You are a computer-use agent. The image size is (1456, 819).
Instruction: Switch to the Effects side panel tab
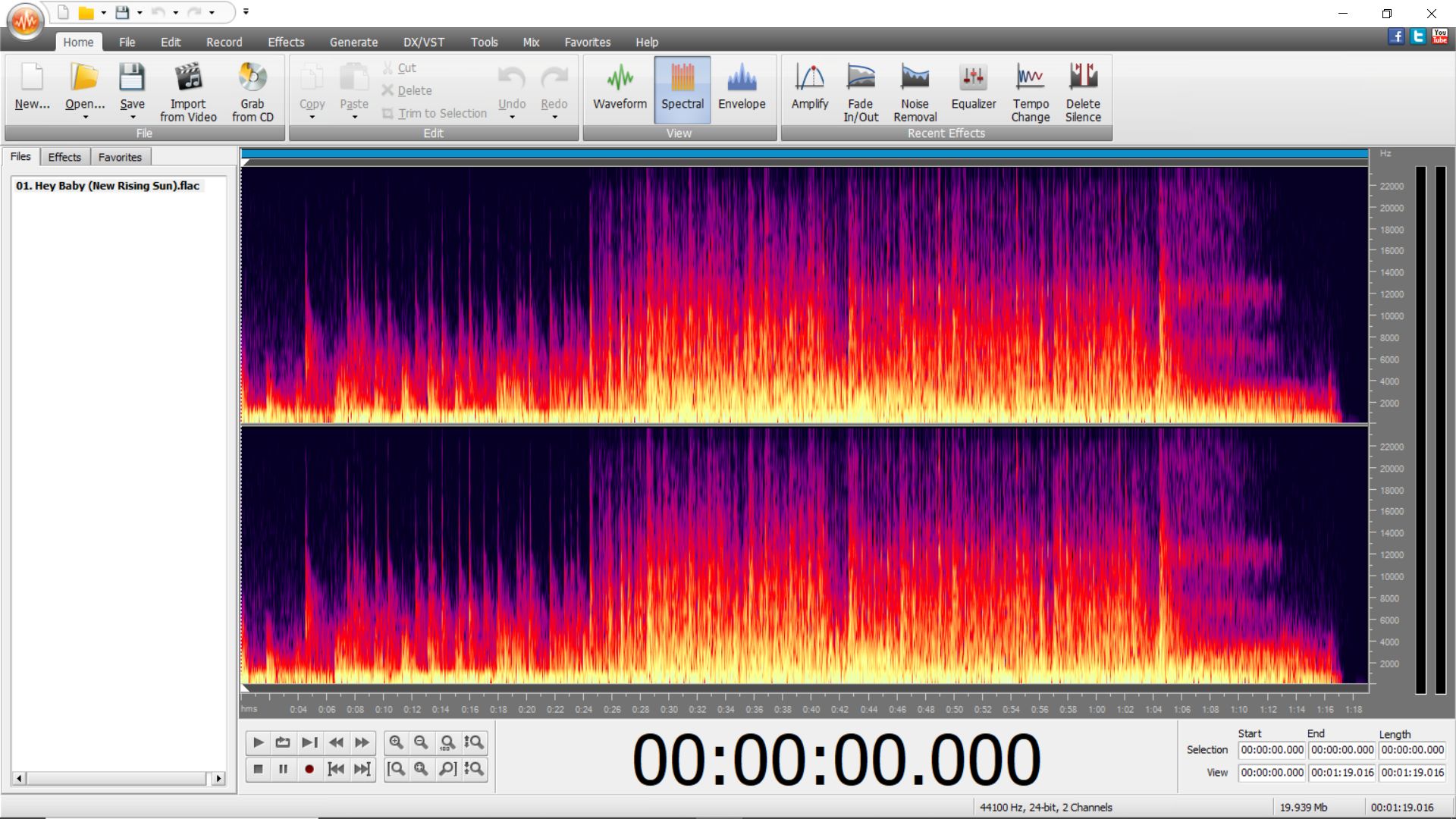point(64,157)
